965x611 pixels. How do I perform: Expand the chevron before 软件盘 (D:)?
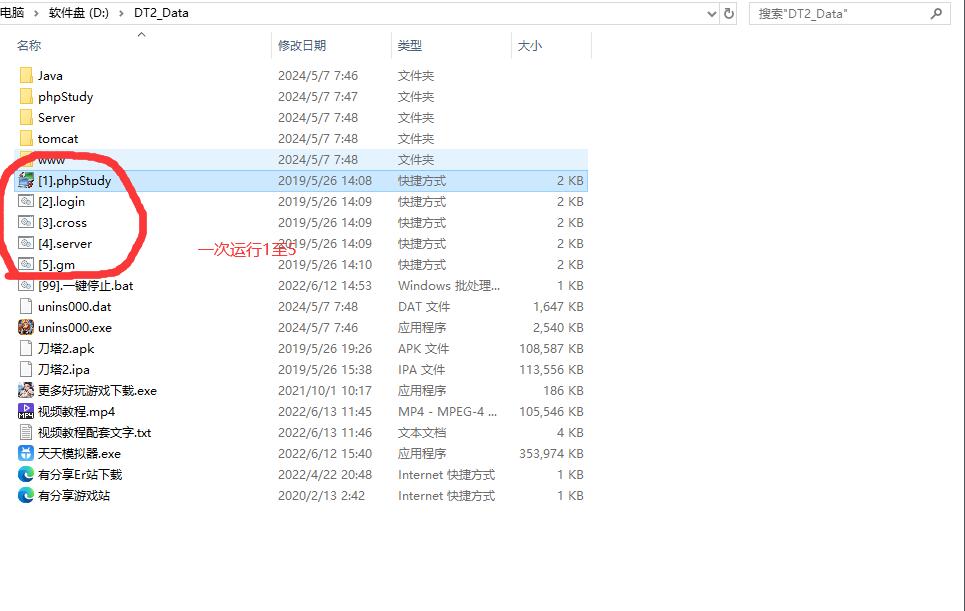(x=37, y=14)
